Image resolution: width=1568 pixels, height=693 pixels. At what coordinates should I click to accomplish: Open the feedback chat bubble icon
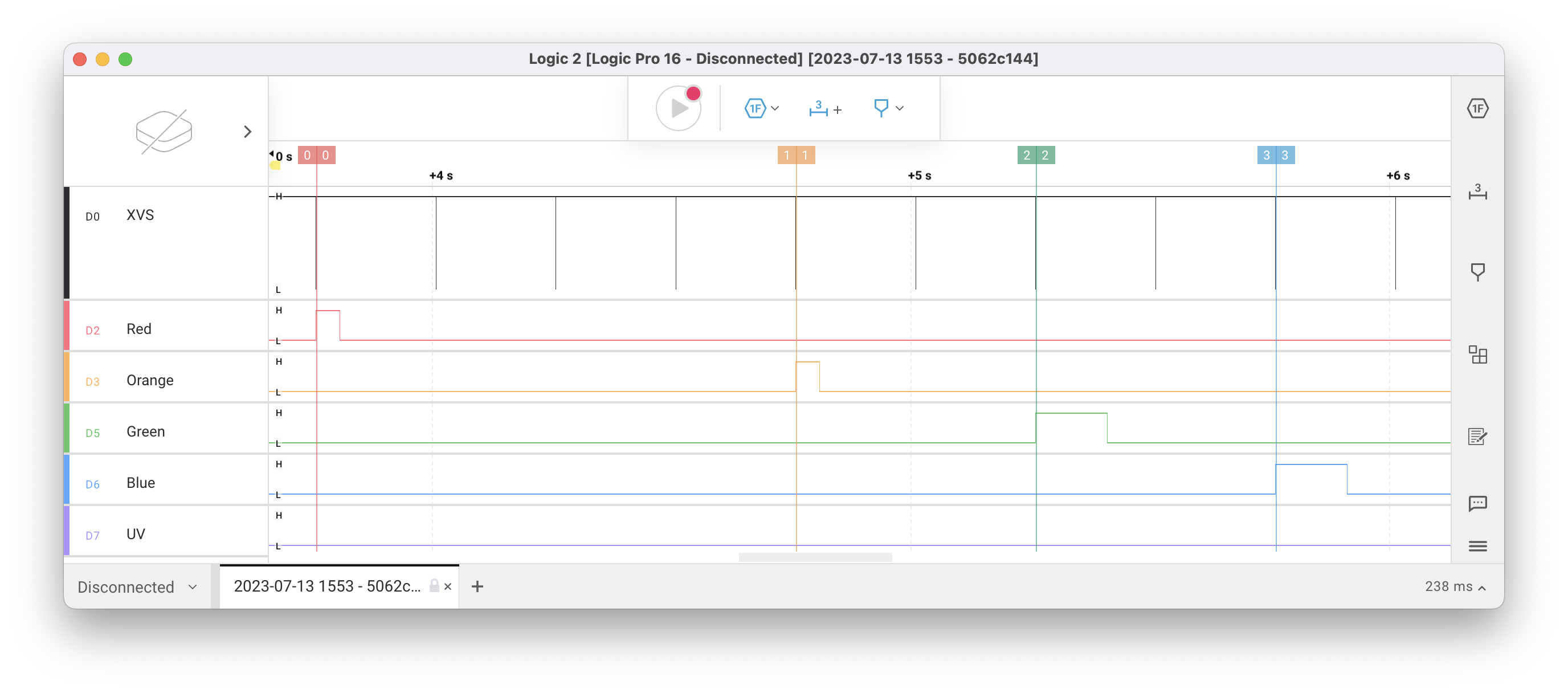point(1477,504)
